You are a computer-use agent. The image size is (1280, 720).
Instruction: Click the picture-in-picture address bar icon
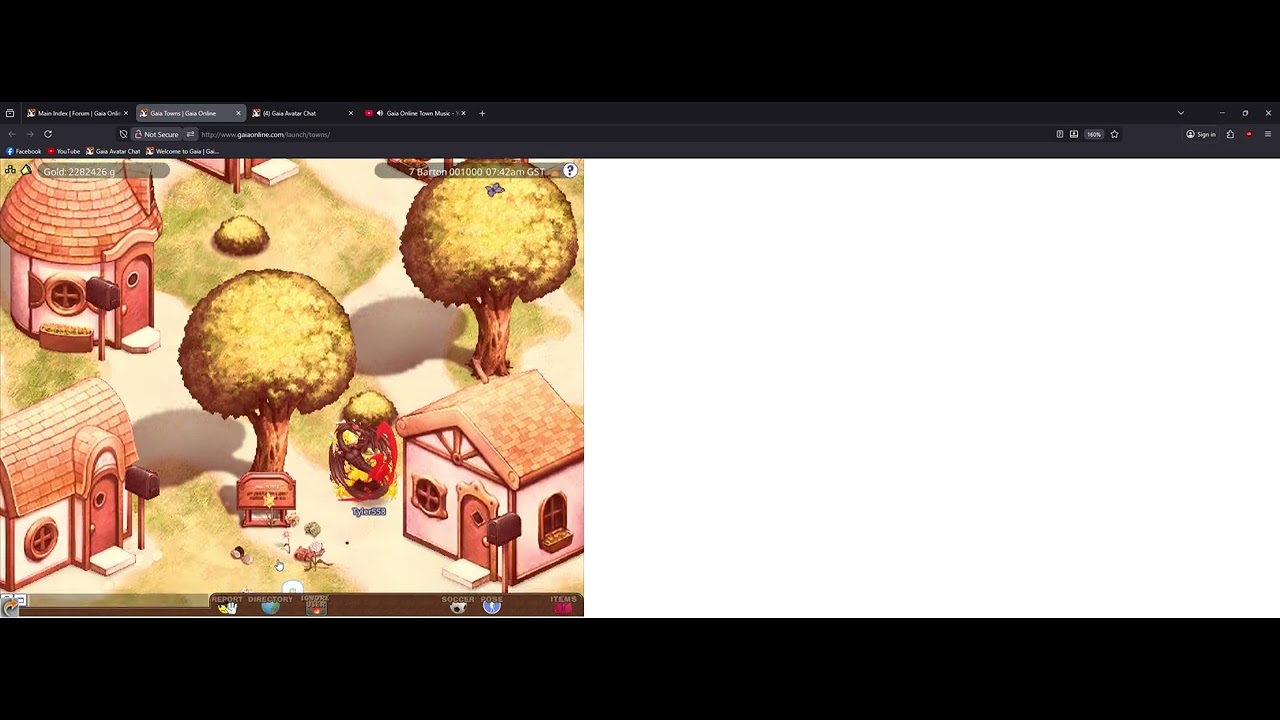coord(1074,134)
